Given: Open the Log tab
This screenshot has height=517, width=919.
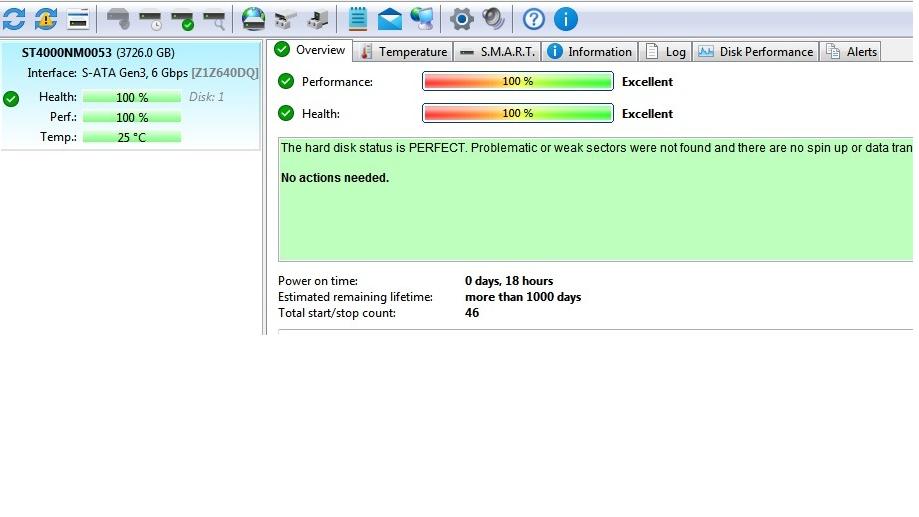Looking at the screenshot, I should tap(666, 52).
